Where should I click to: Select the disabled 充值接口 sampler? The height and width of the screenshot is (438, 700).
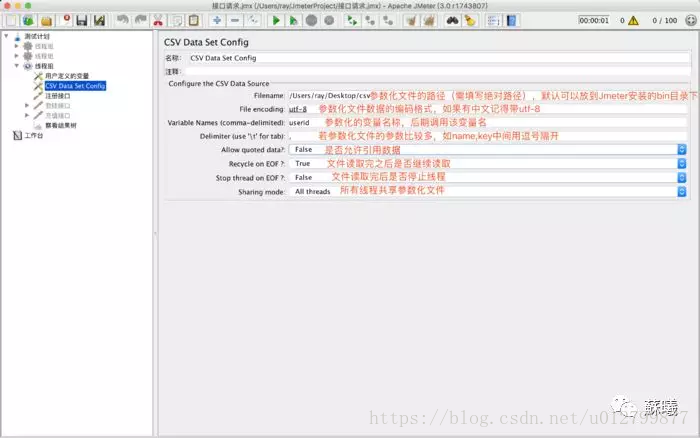point(57,116)
